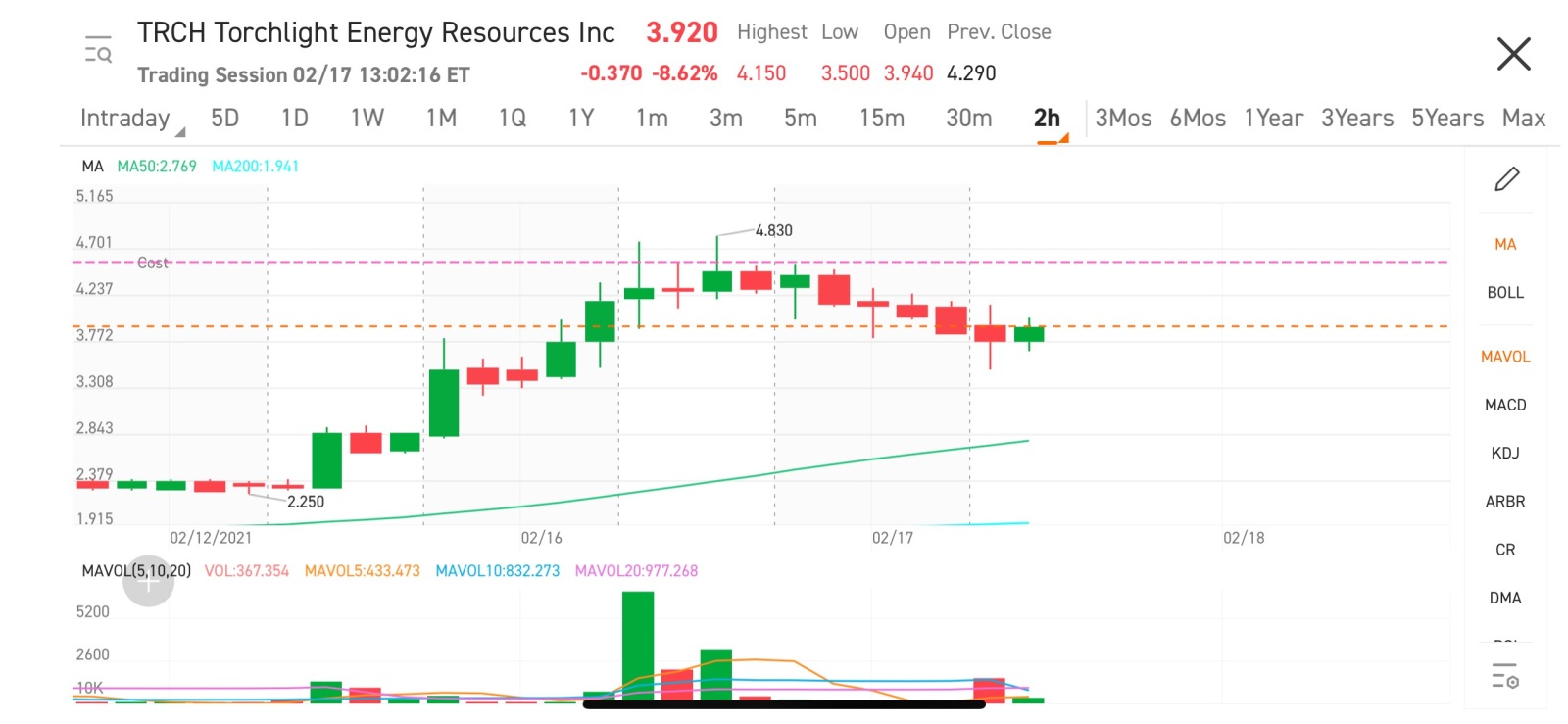Enable the MACD indicator

(x=1505, y=405)
